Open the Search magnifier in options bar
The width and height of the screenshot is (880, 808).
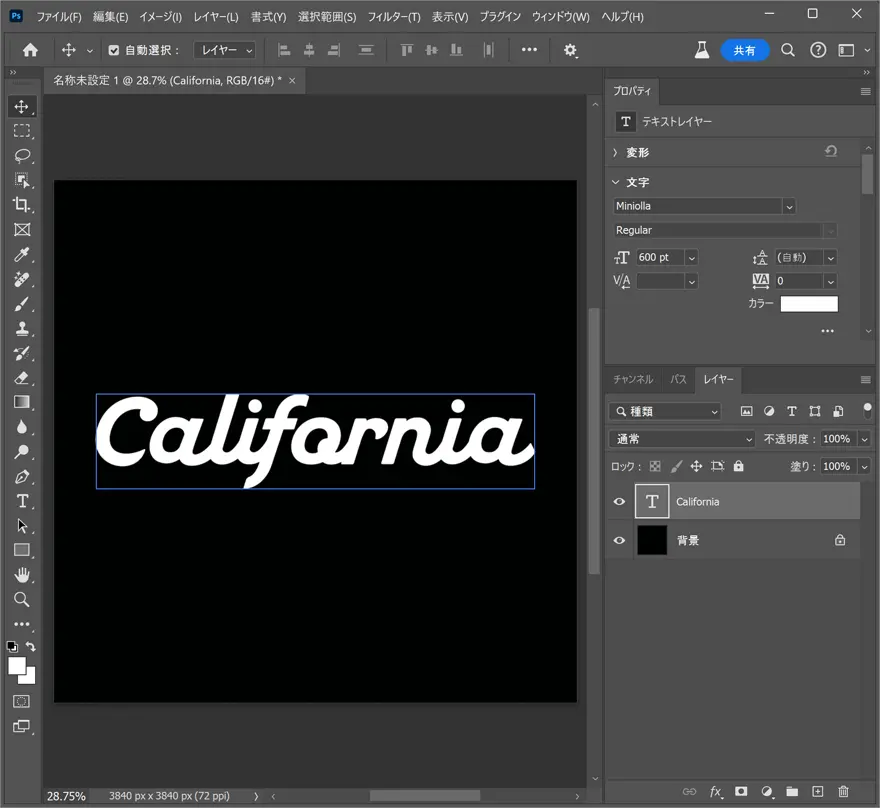point(788,50)
